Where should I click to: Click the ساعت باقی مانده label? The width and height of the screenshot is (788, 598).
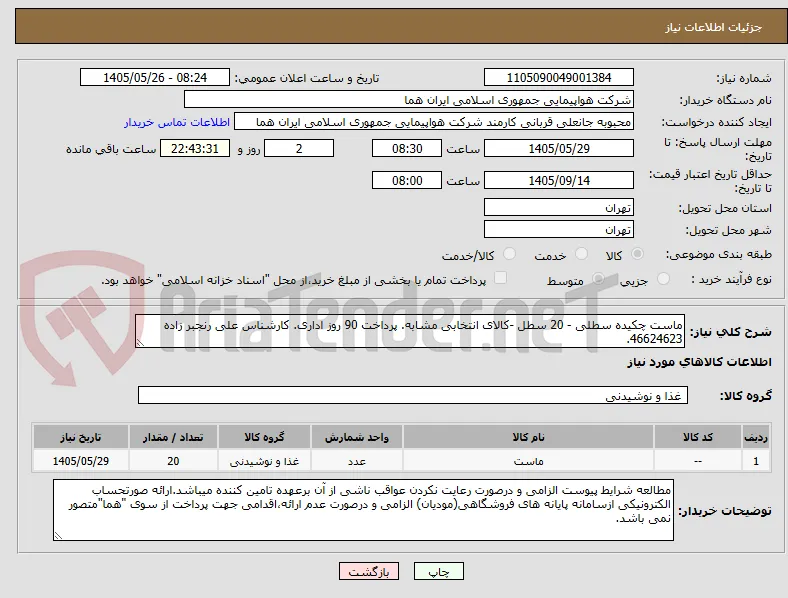tap(111, 149)
